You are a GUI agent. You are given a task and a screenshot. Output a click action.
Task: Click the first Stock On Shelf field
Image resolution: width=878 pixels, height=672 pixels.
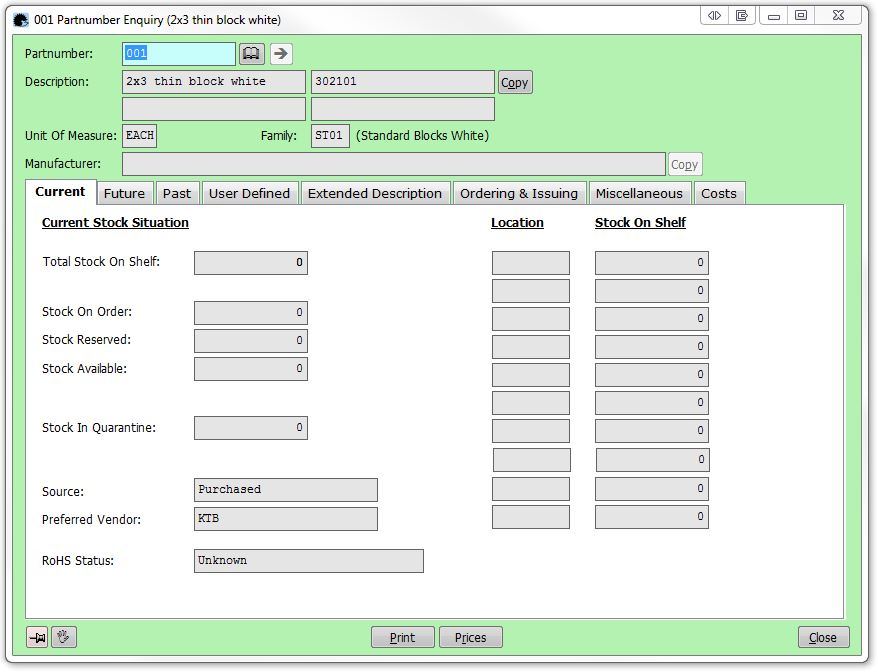(x=652, y=263)
